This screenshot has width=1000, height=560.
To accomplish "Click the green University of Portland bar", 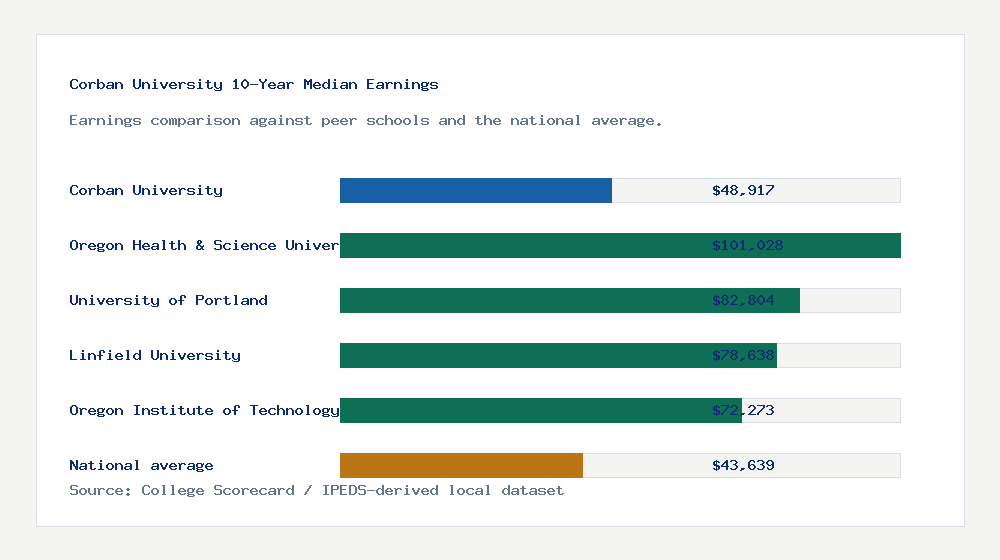I will tap(570, 300).
